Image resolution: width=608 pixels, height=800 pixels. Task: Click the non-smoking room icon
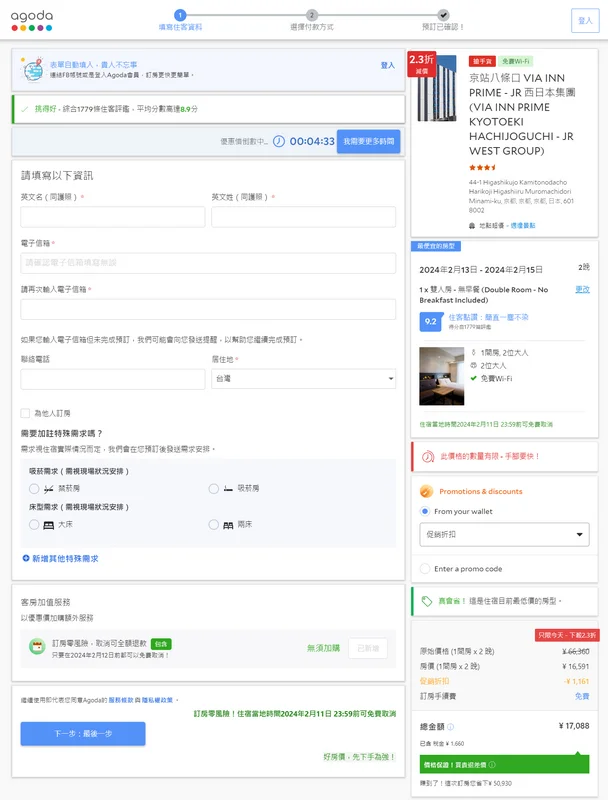48,489
